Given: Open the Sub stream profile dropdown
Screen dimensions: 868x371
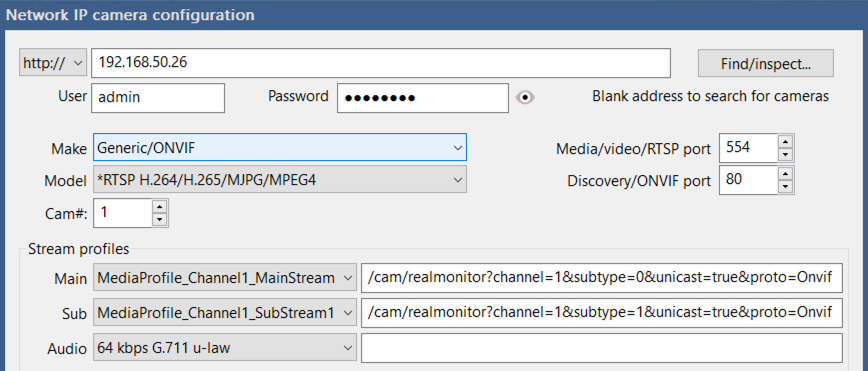Looking at the screenshot, I should [x=225, y=313].
